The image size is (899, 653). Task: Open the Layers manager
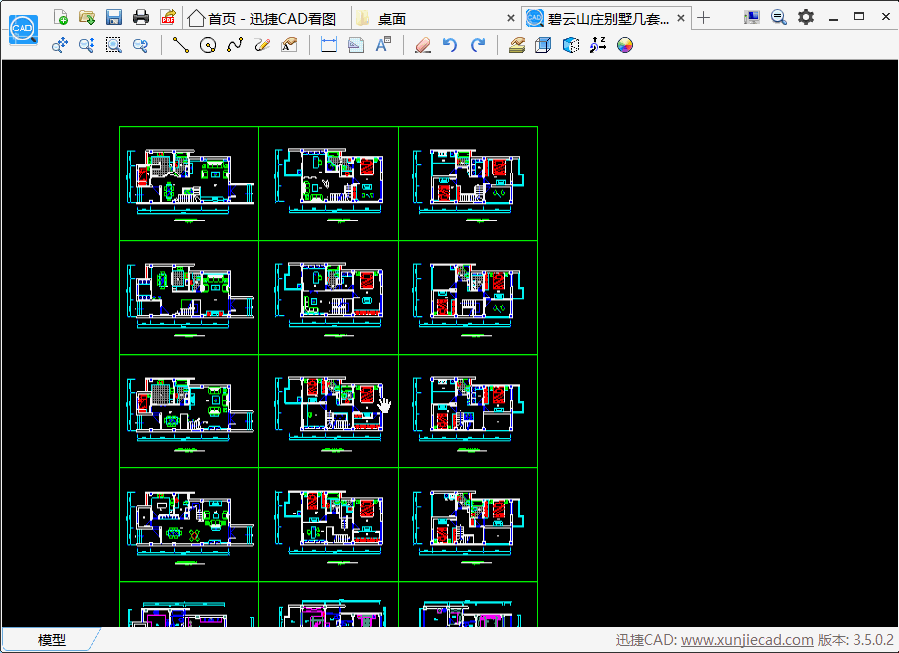[517, 45]
